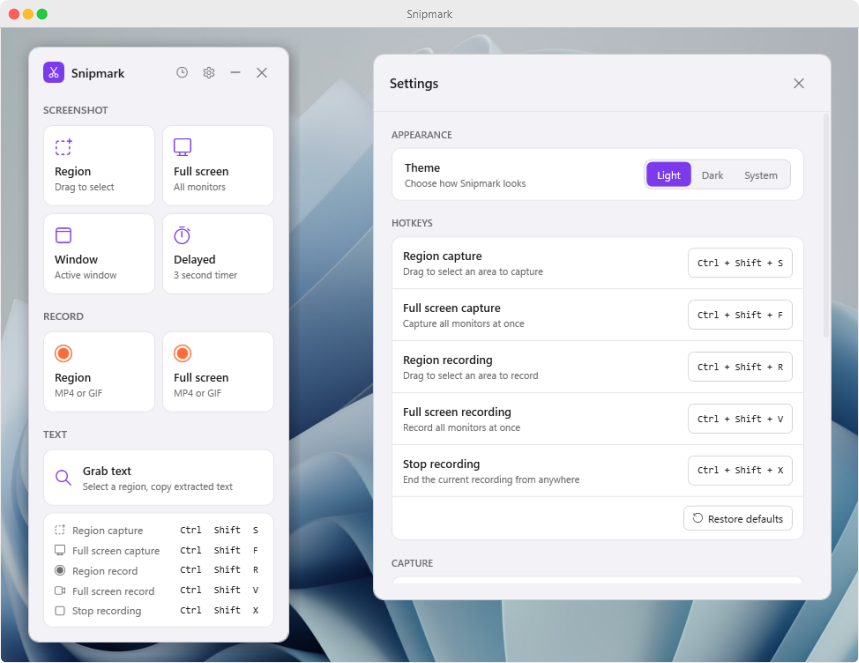859x663 pixels.
Task: Click the CAPTURE section heading
Action: [x=412, y=563]
